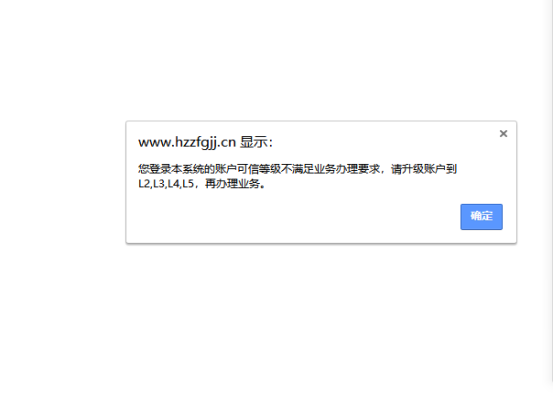Click the phrase 不满足业务办理要求
The width and height of the screenshot is (554, 400).
(330, 169)
